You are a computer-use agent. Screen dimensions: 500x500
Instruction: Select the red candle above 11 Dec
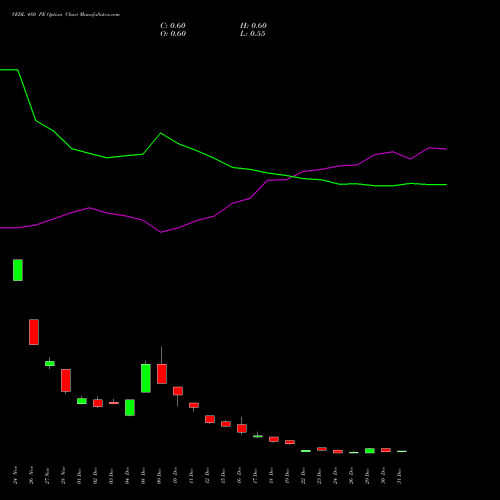pos(194,405)
